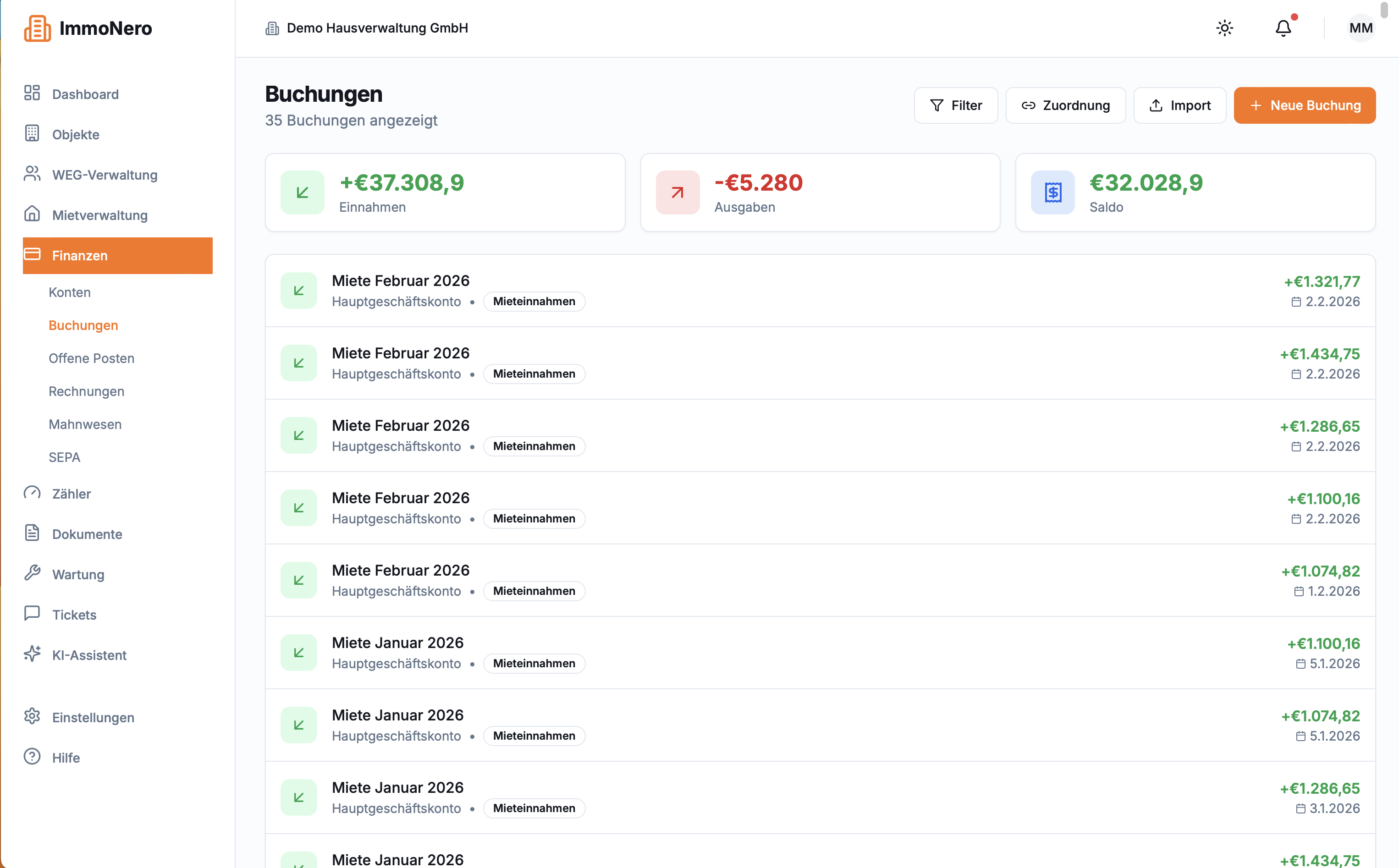Screen dimensions: 1399x868
Task: Click Mieteinnahmen tag in +€1.074,82 January row
Action: 534,736
